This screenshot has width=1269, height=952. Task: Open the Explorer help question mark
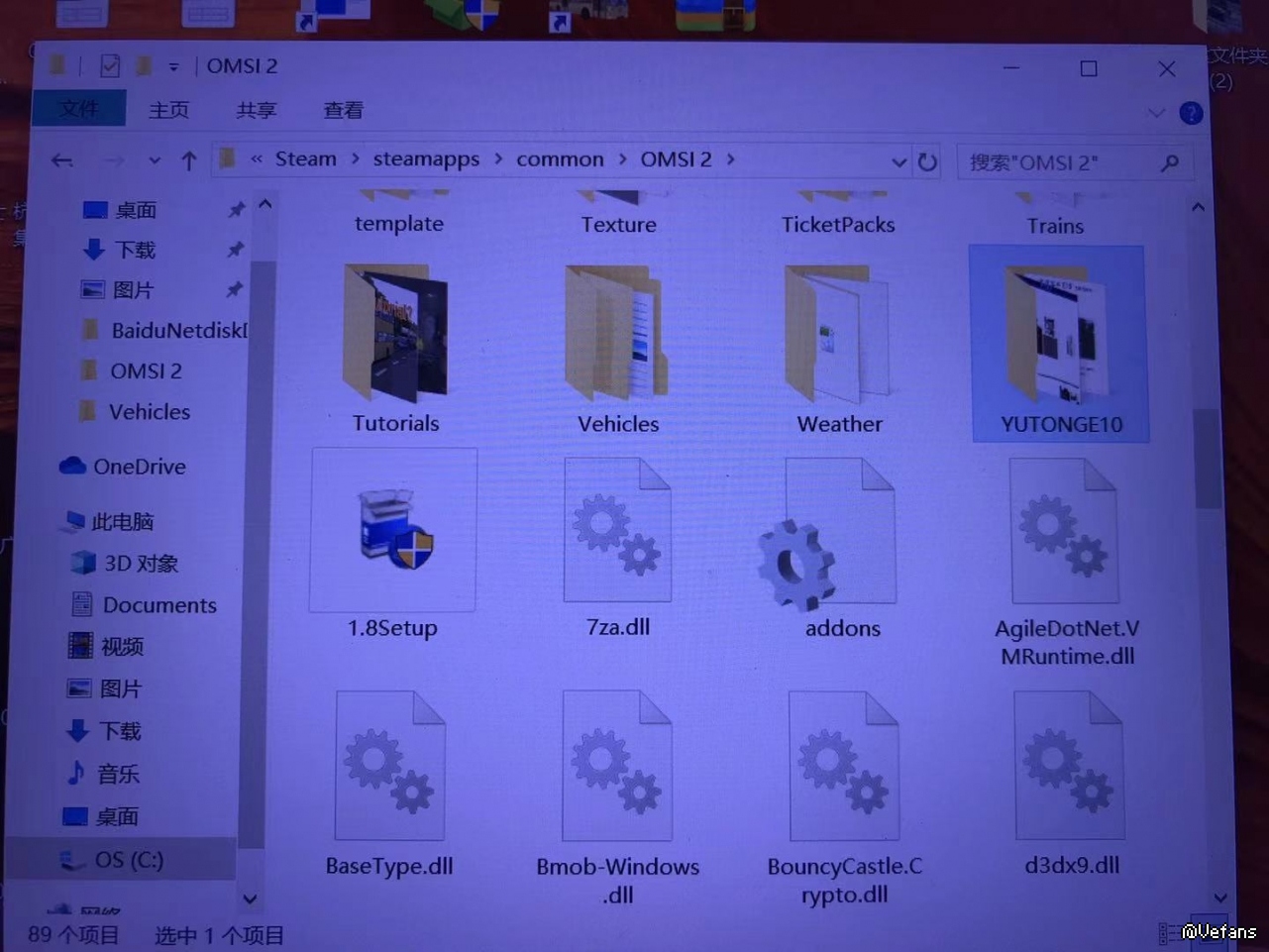click(1191, 113)
